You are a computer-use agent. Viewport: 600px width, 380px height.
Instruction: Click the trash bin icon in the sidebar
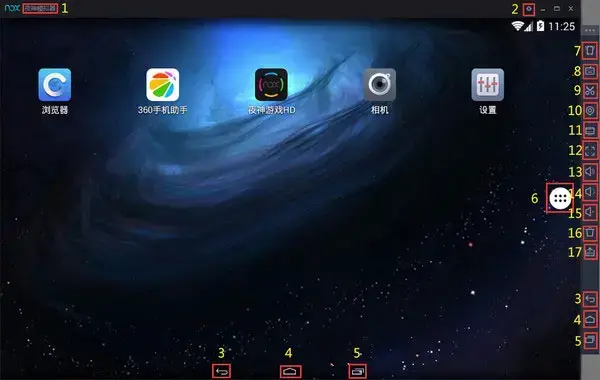click(590, 232)
